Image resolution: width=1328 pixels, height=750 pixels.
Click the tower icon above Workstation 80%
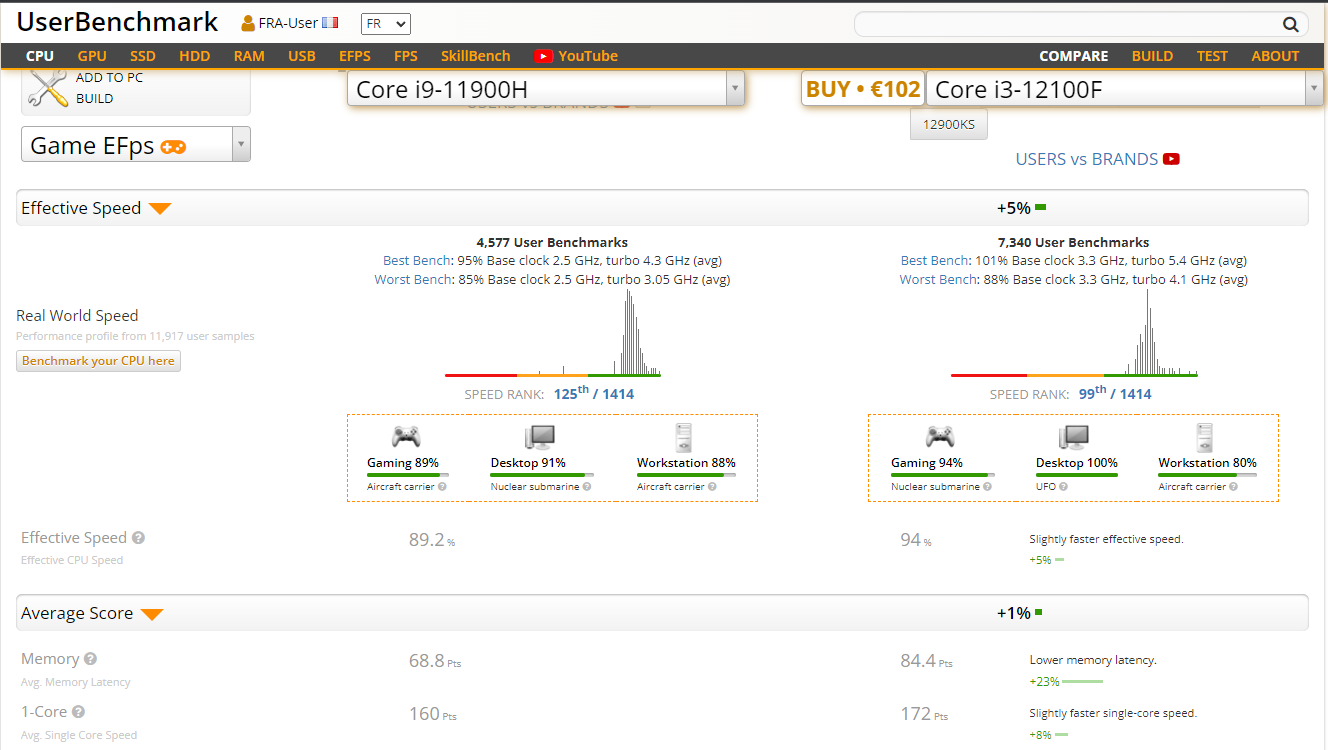(x=1205, y=437)
